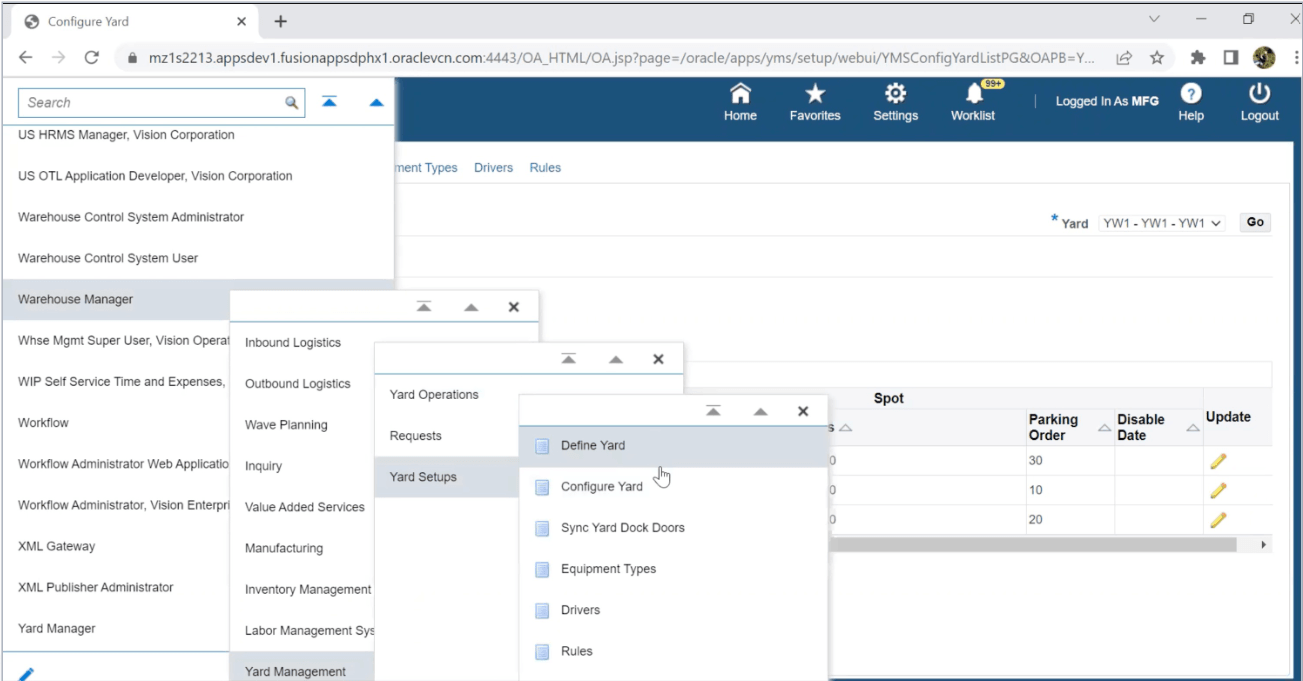Open the Rules tab link on page
Image resolution: width=1303 pixels, height=681 pixels.
point(545,168)
